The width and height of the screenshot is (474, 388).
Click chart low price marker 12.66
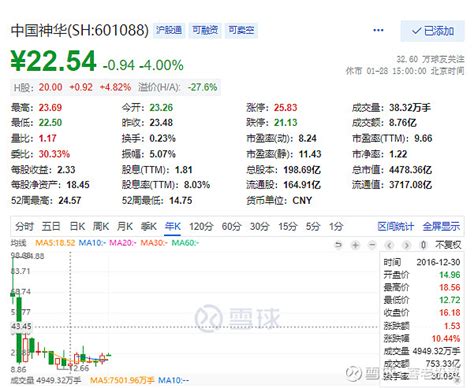tap(79, 368)
